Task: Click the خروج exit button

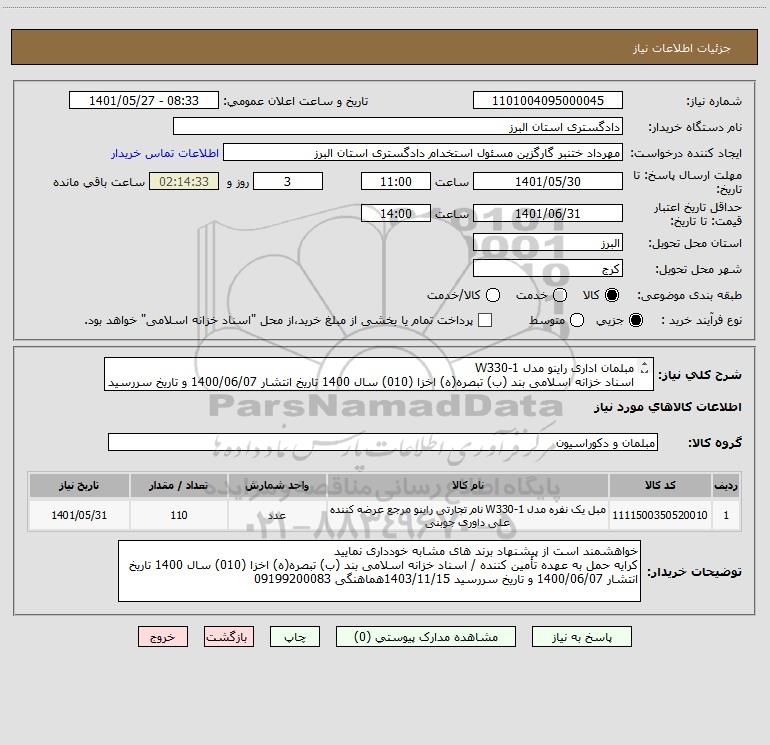Action: point(163,637)
